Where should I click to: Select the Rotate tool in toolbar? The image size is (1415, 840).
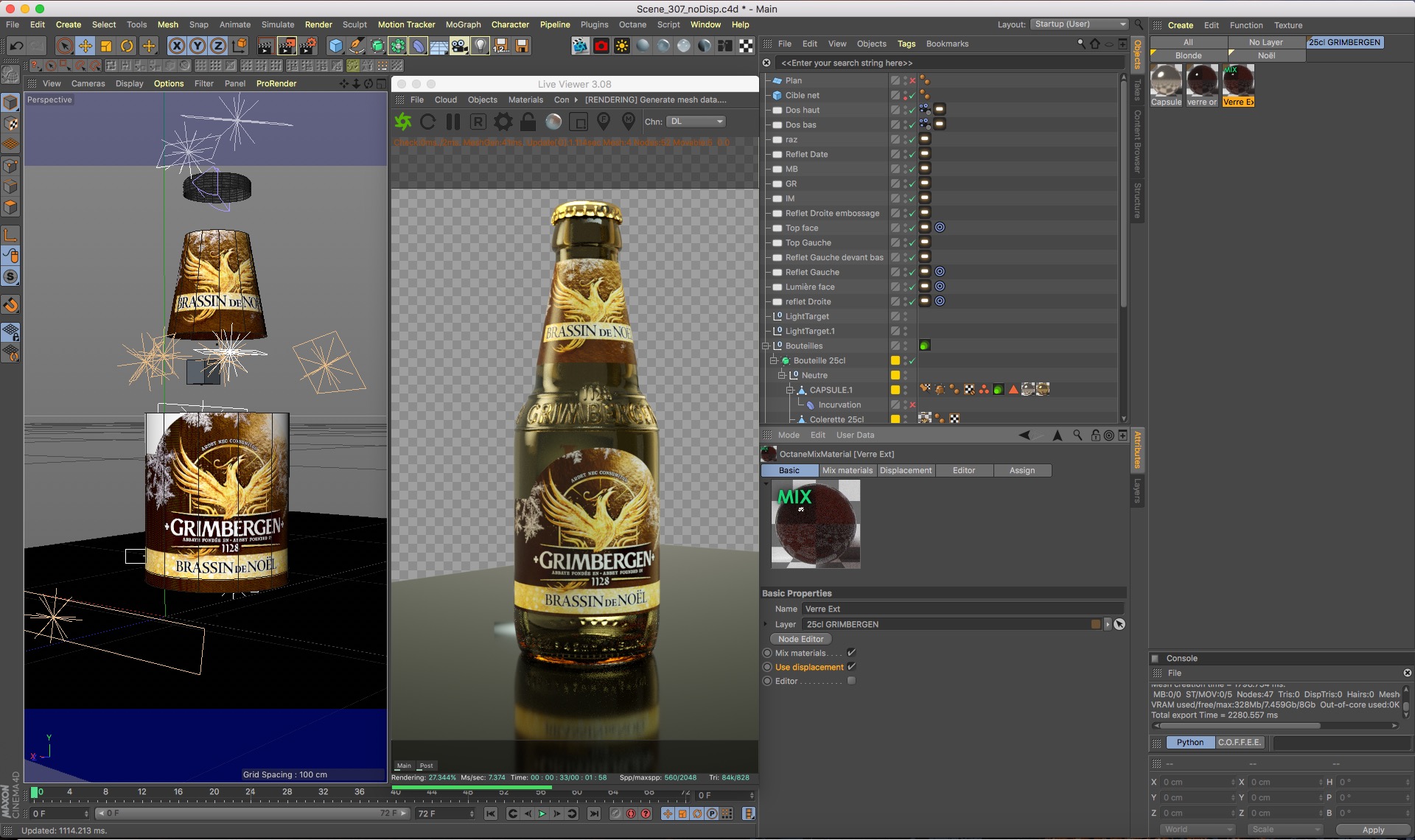coord(127,46)
